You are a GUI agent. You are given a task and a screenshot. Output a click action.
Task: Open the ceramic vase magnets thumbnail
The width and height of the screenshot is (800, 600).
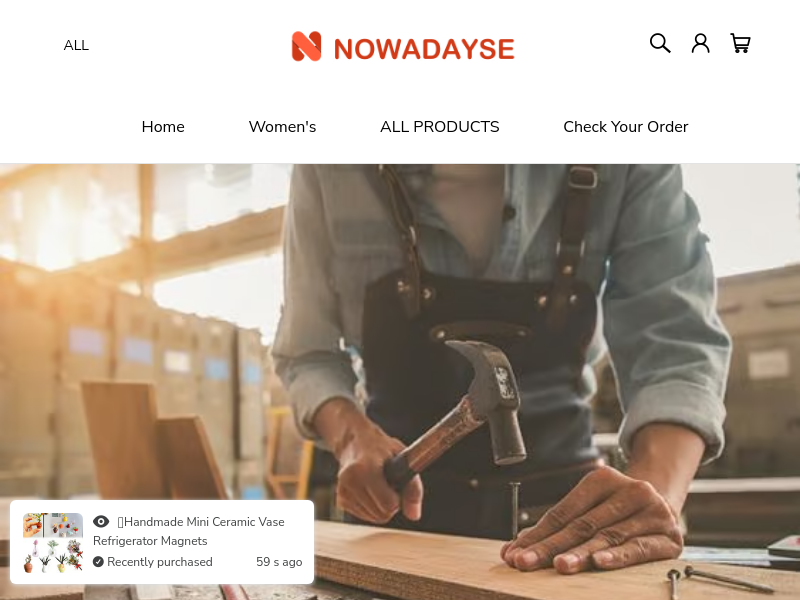[x=53, y=542]
